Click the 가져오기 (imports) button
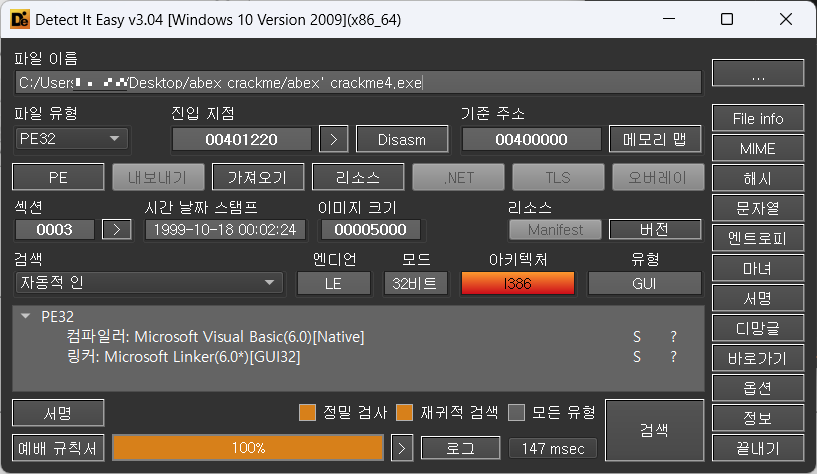Image resolution: width=817 pixels, height=474 pixels. point(258,178)
